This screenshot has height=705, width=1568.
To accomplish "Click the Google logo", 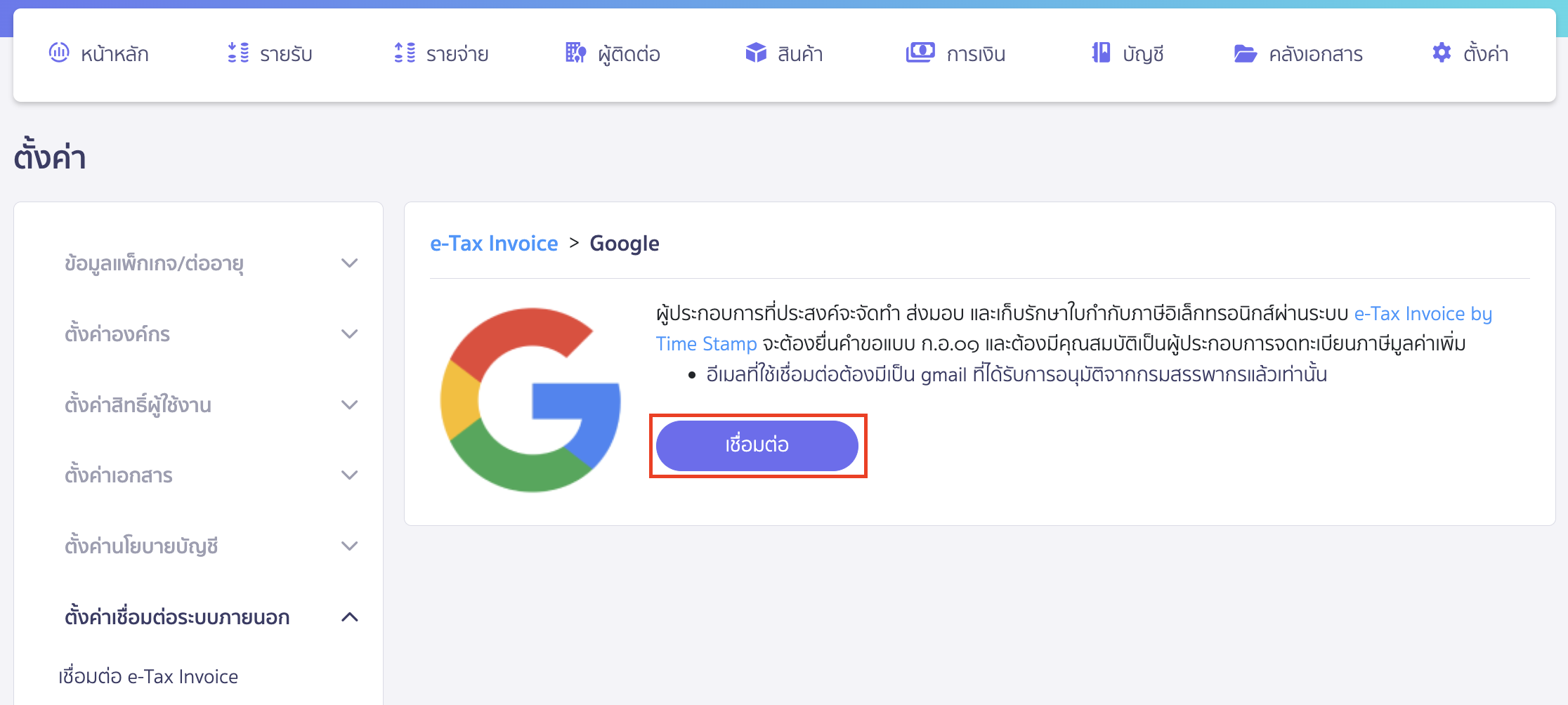I will click(530, 397).
